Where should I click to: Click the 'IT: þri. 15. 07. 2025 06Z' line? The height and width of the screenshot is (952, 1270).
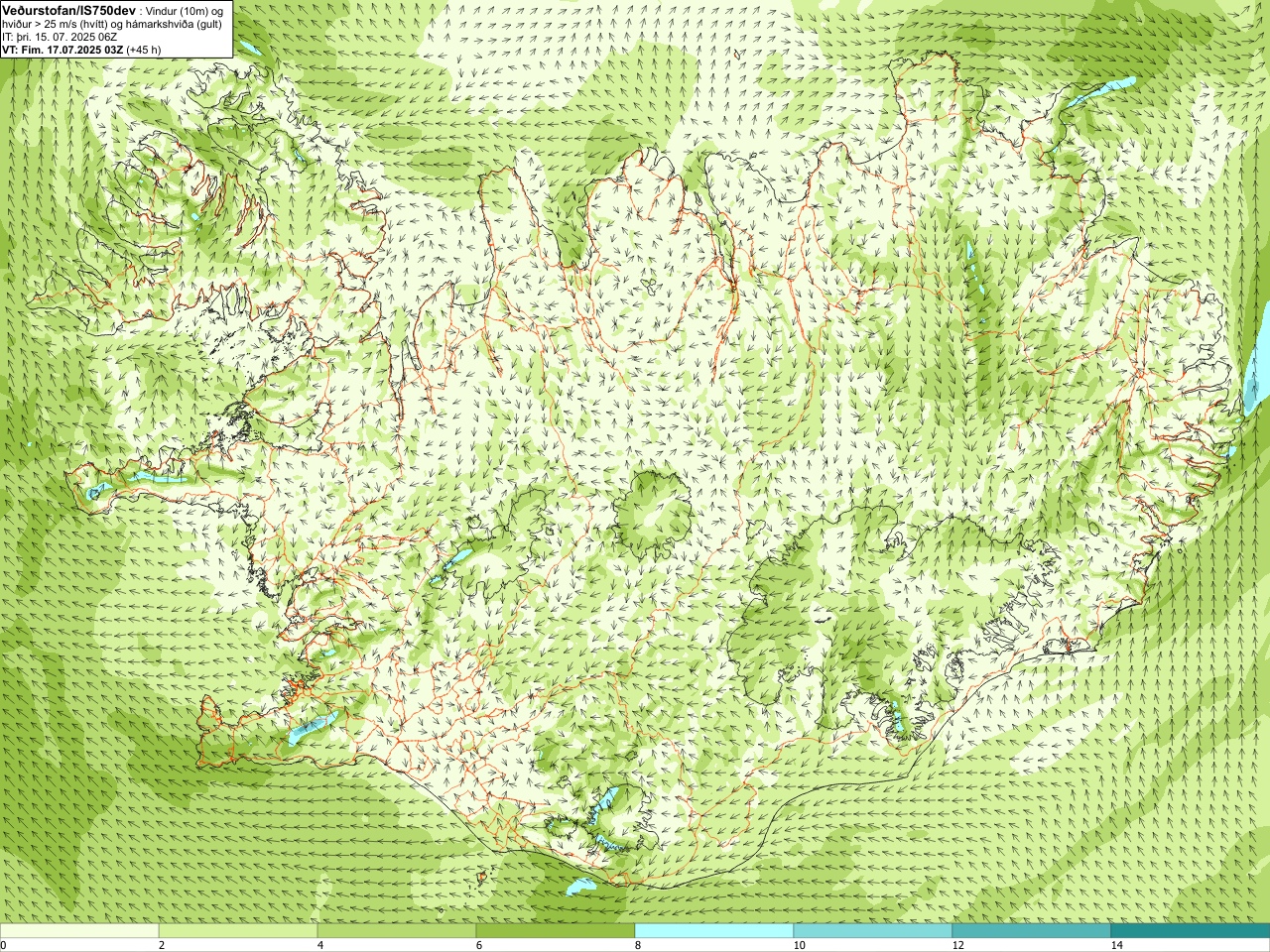pyautogui.click(x=60, y=36)
